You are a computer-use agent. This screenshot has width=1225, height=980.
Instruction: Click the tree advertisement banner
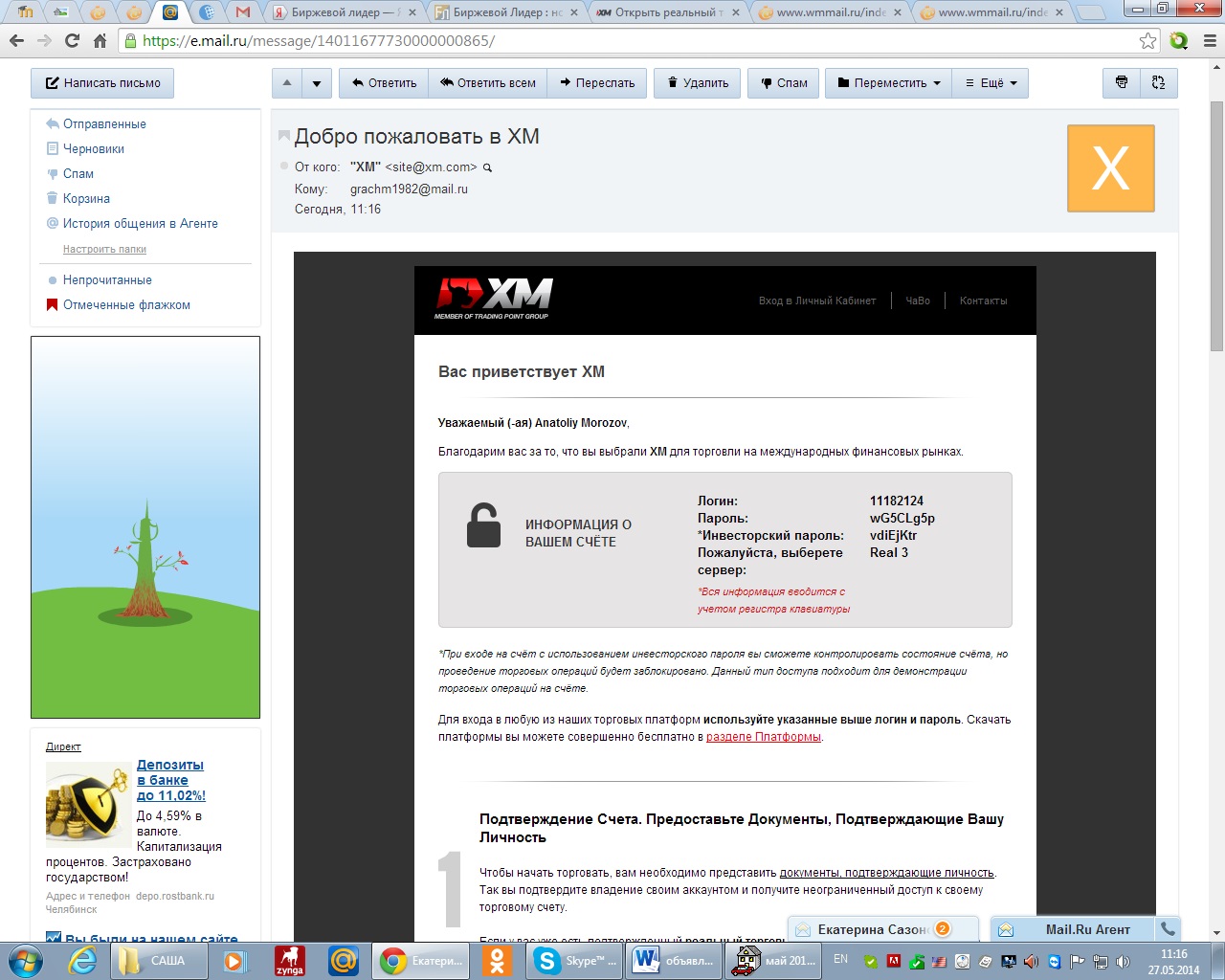tap(145, 527)
